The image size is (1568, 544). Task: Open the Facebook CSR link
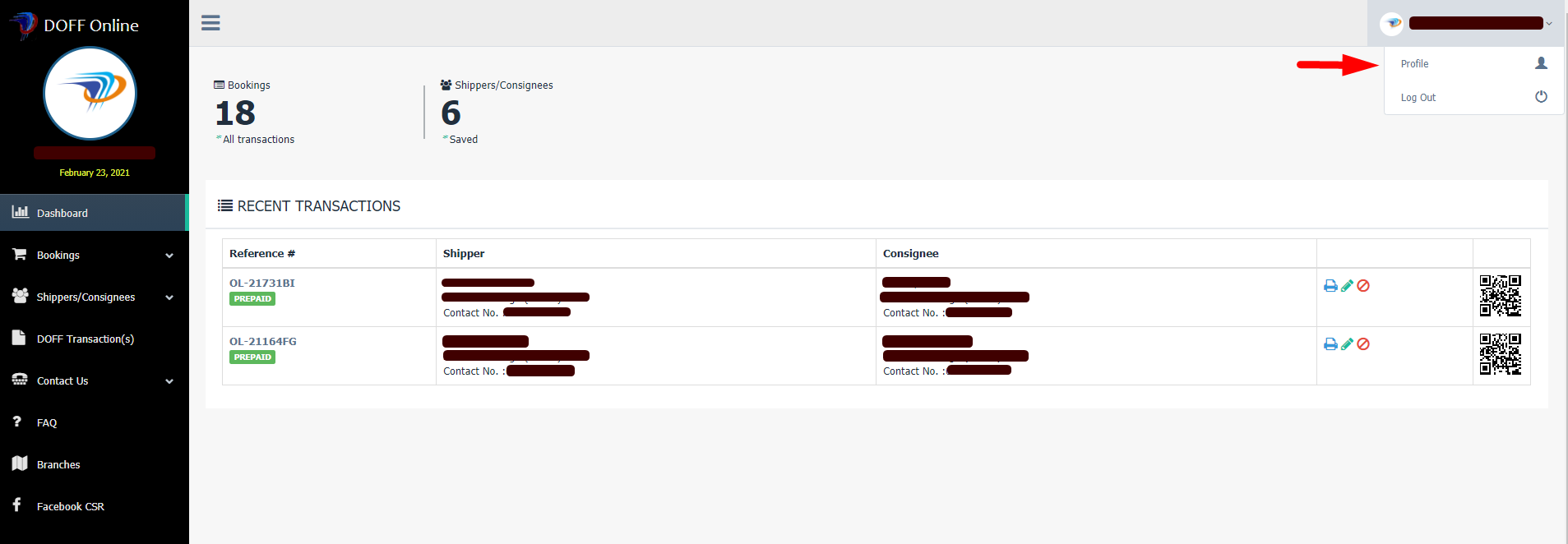pos(70,507)
